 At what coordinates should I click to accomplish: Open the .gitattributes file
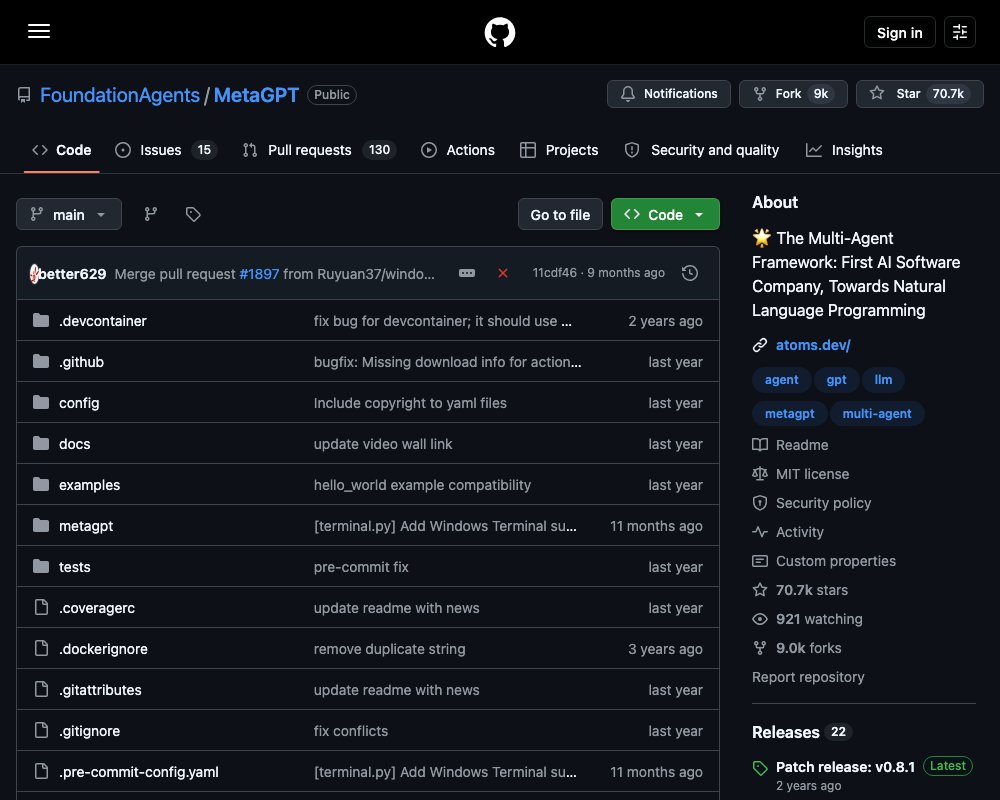(x=100, y=690)
